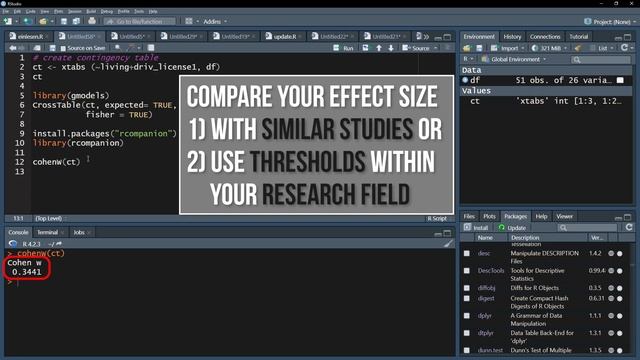Check the digest package checkbox

click(467, 298)
